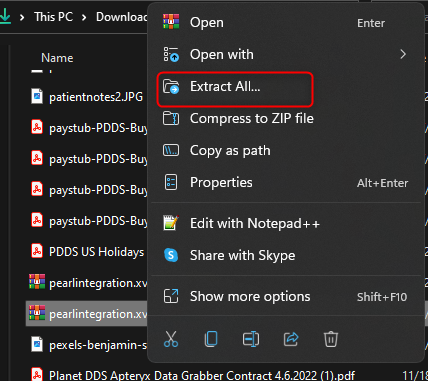Expand the Open with submenu arrow
The height and width of the screenshot is (381, 428).
pos(403,54)
